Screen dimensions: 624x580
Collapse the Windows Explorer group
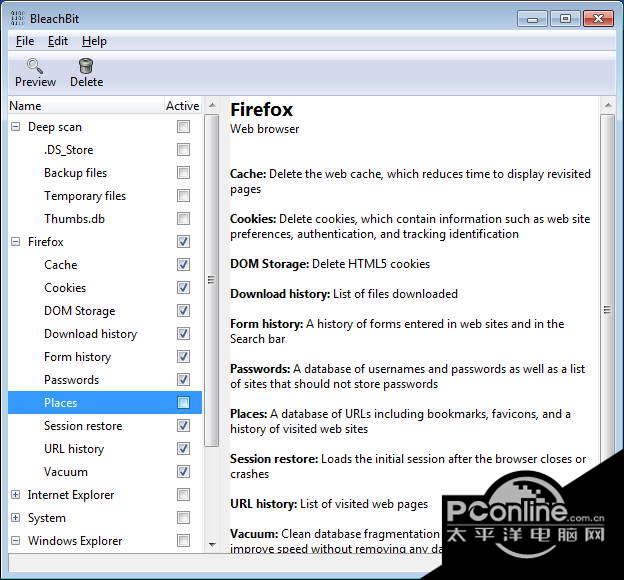16,541
